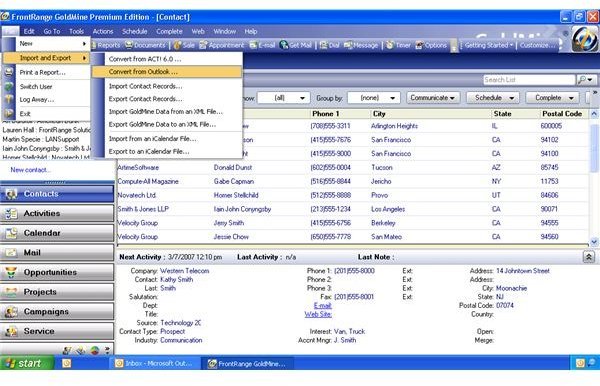Click inside the Search List field

click(x=529, y=80)
